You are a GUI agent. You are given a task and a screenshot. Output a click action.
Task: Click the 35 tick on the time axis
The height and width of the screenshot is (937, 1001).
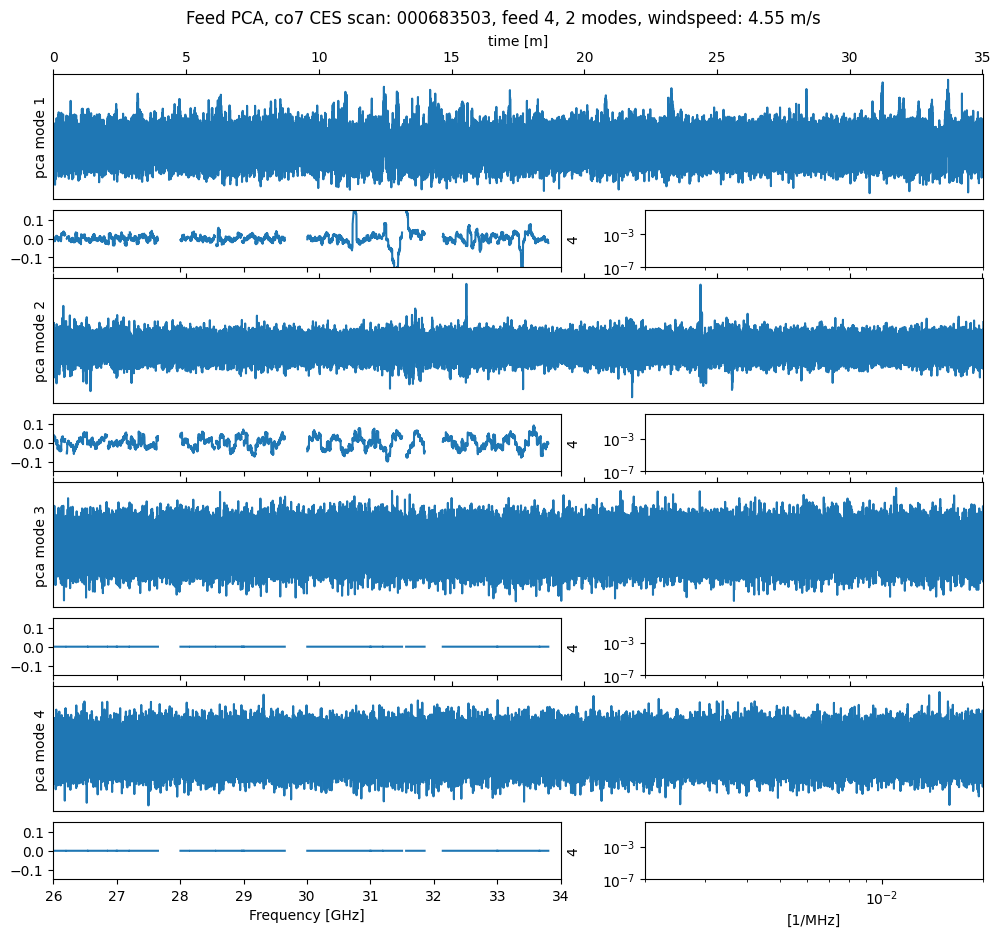coord(982,59)
